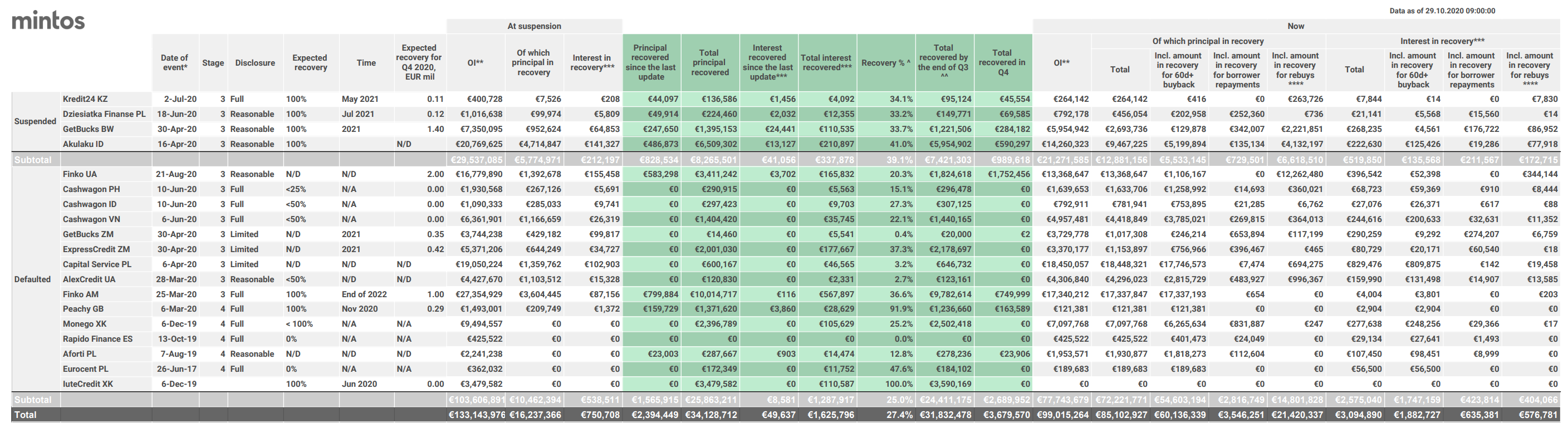Select the Finko AM row name
Viewport: 1568px width, 433px height.
[80, 294]
